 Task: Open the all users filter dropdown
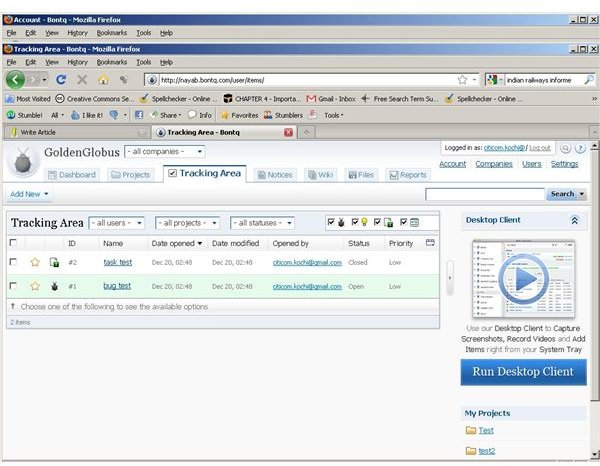point(116,223)
